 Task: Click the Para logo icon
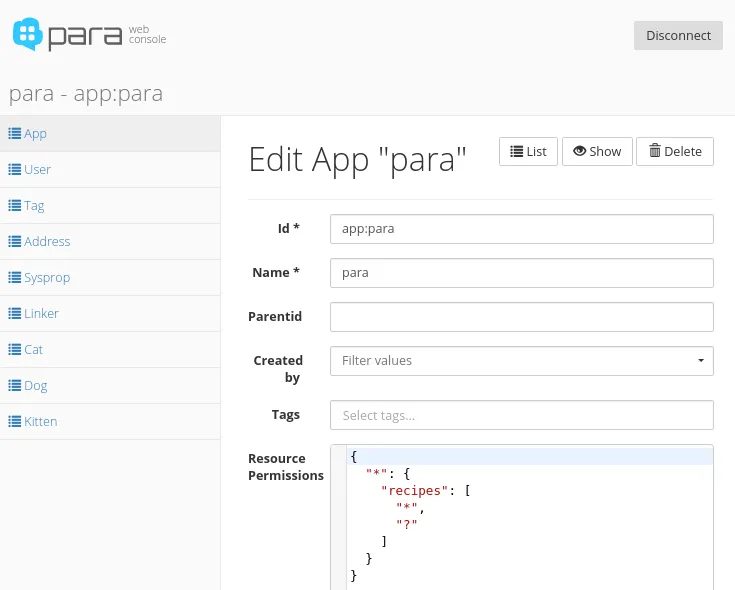click(x=28, y=34)
